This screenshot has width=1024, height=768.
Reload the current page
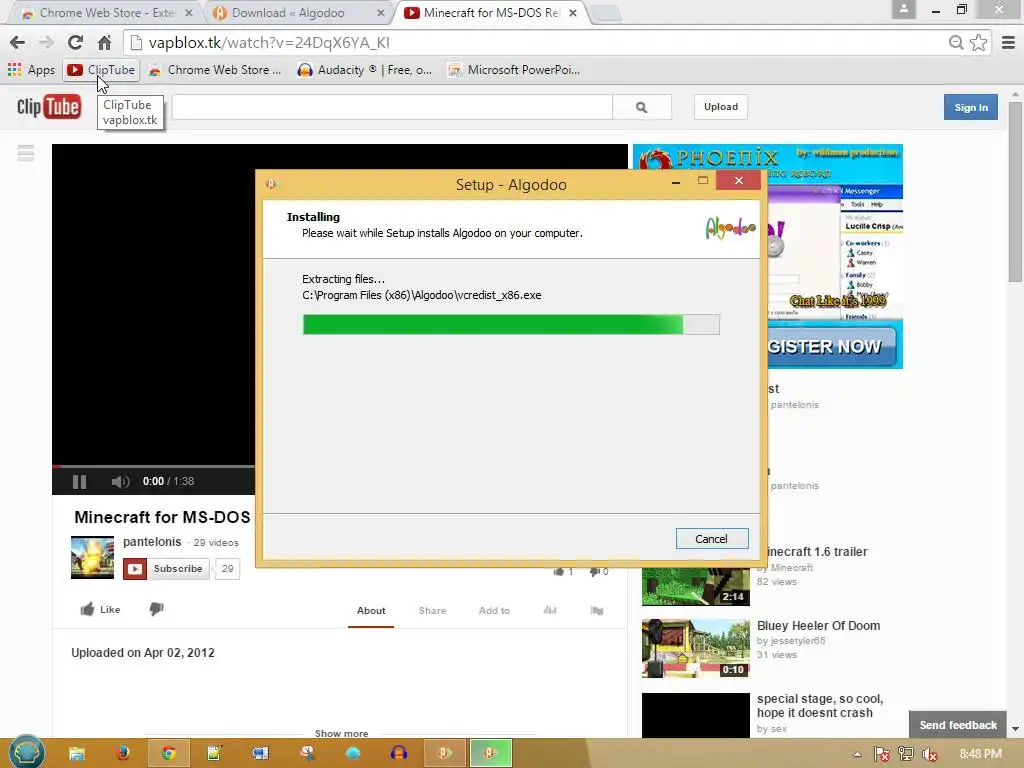pos(75,42)
